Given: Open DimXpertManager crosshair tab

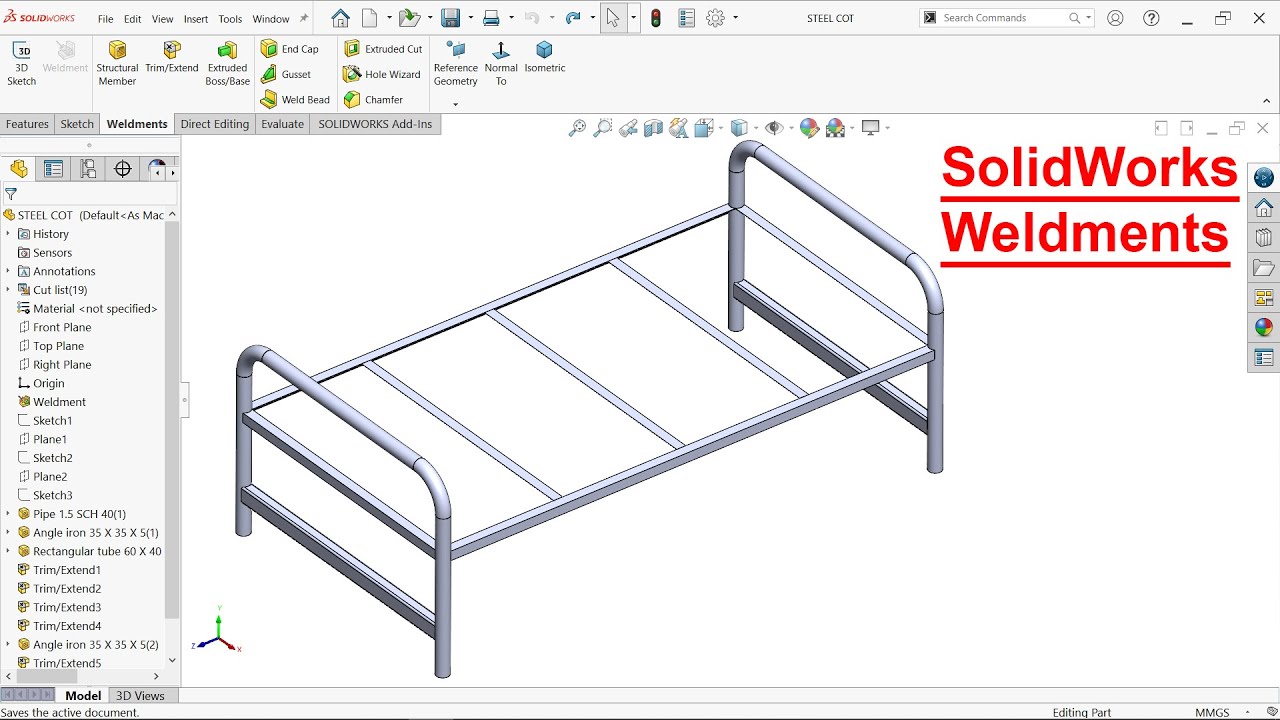Looking at the screenshot, I should point(123,169).
